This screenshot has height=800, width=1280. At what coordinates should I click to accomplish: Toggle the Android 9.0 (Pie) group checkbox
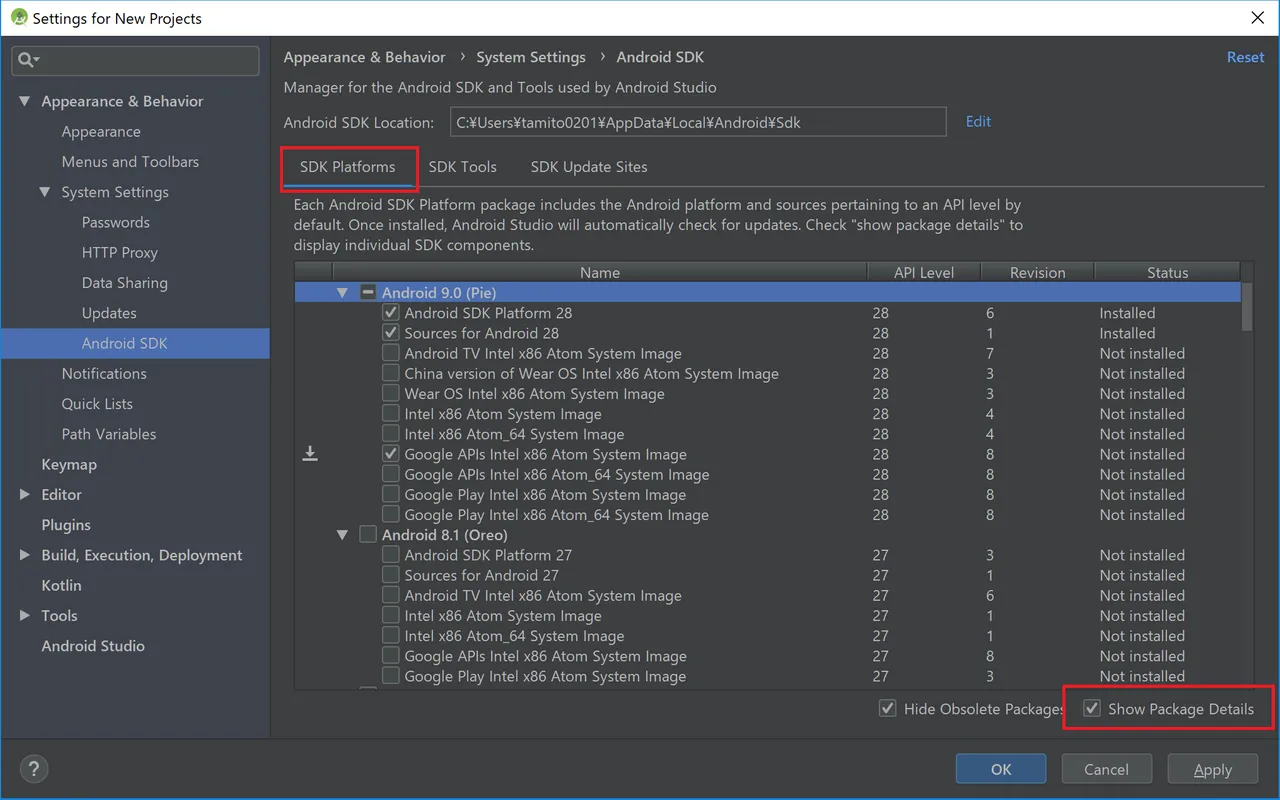click(368, 293)
